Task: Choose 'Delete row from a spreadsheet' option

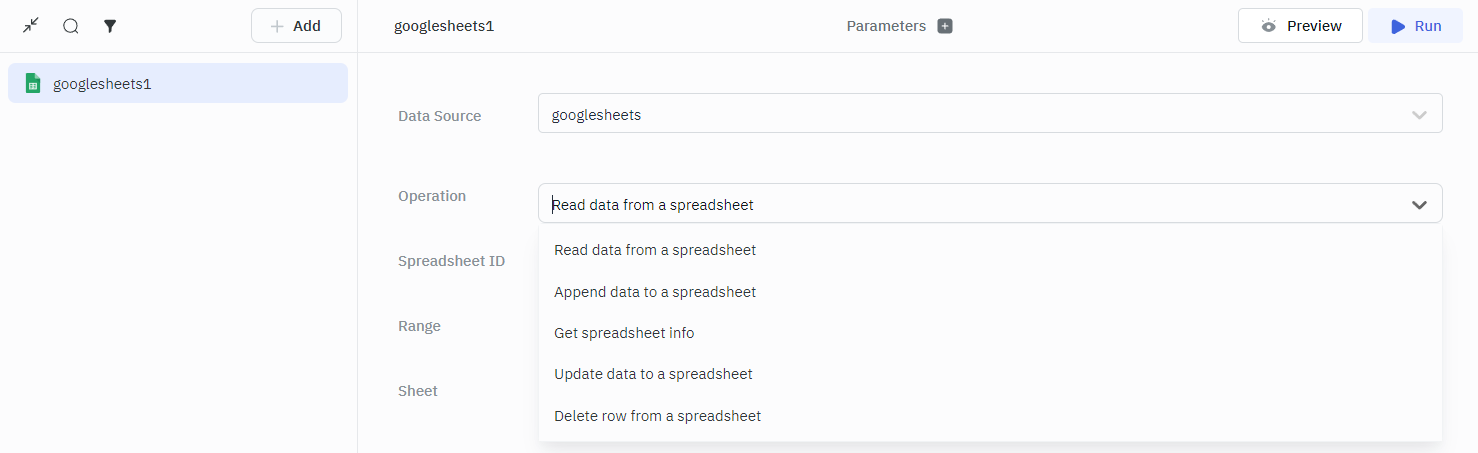Action: tap(657, 416)
